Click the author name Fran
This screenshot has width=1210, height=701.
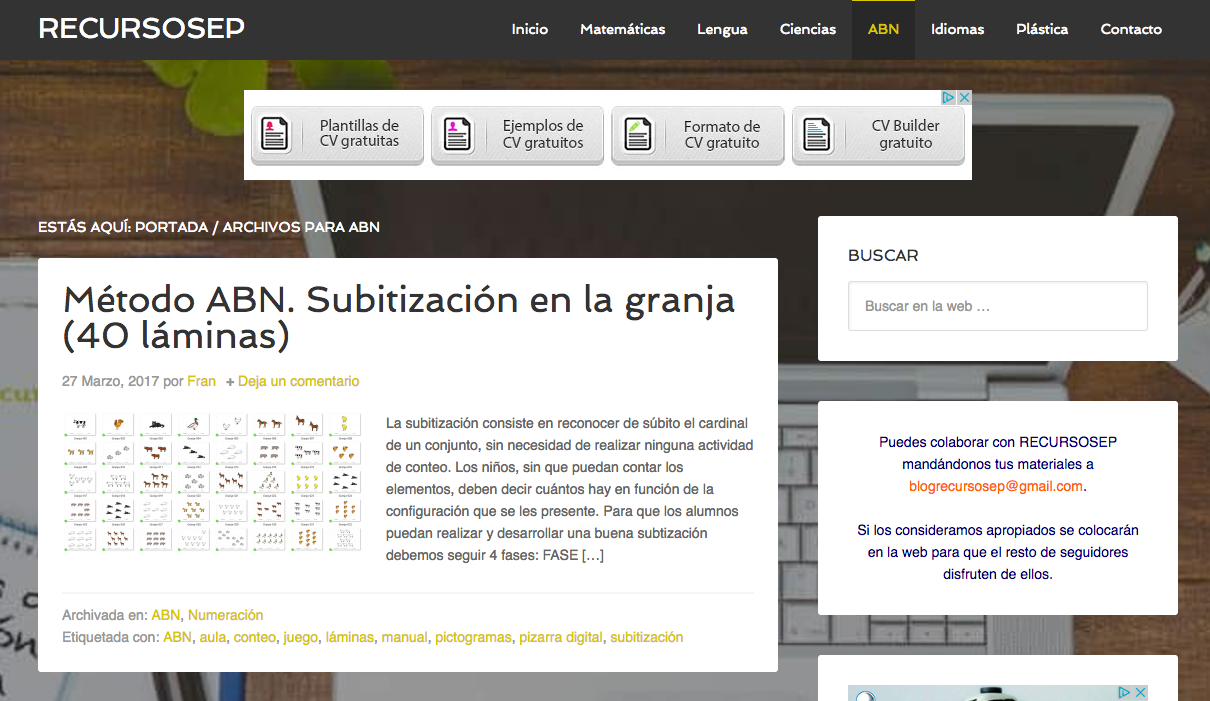click(x=201, y=381)
